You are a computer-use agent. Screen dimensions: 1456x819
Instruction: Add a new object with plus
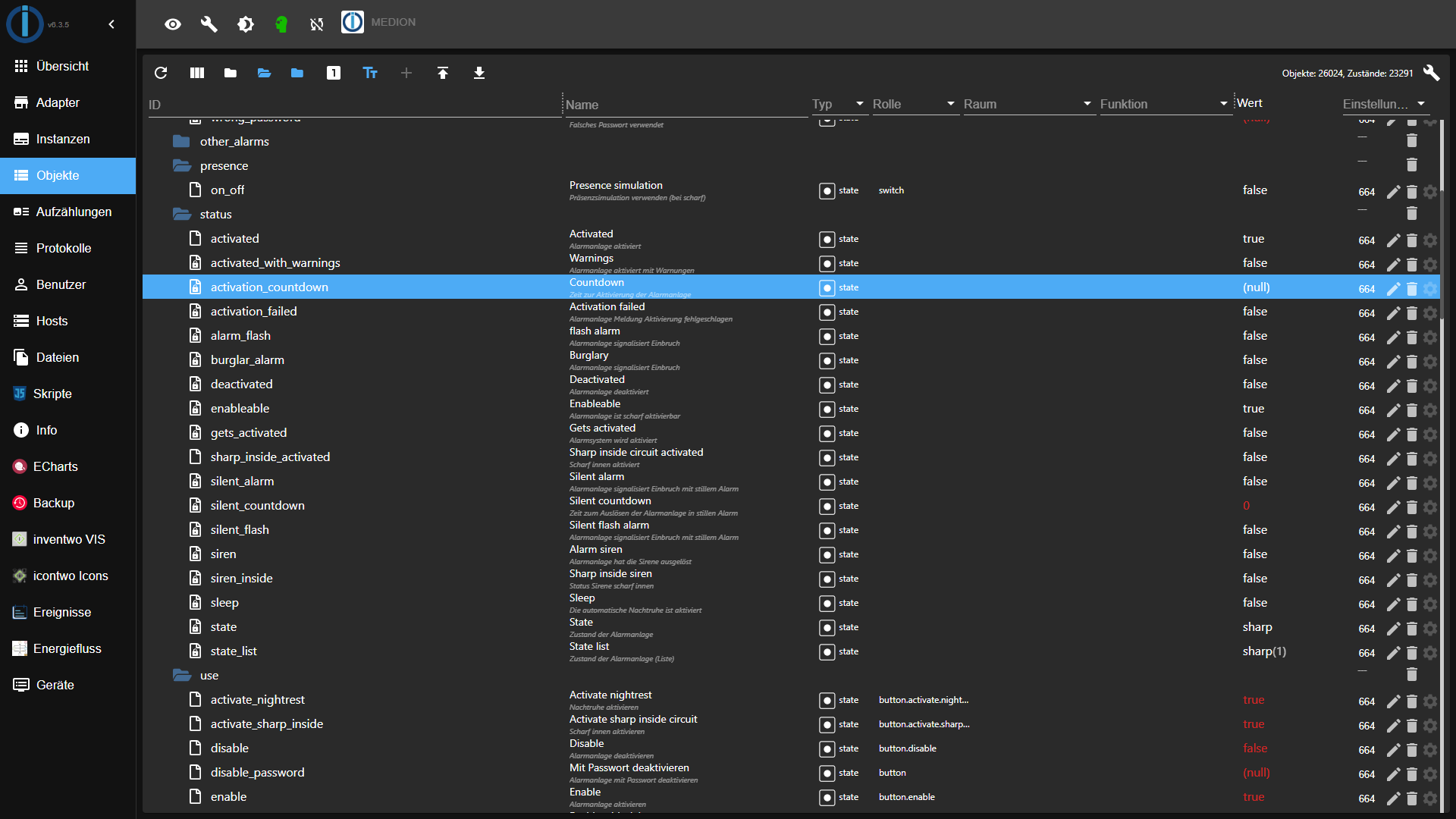pos(406,73)
